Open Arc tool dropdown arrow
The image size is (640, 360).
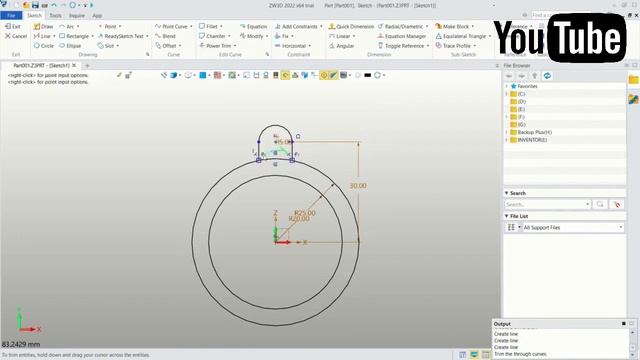coord(78,27)
